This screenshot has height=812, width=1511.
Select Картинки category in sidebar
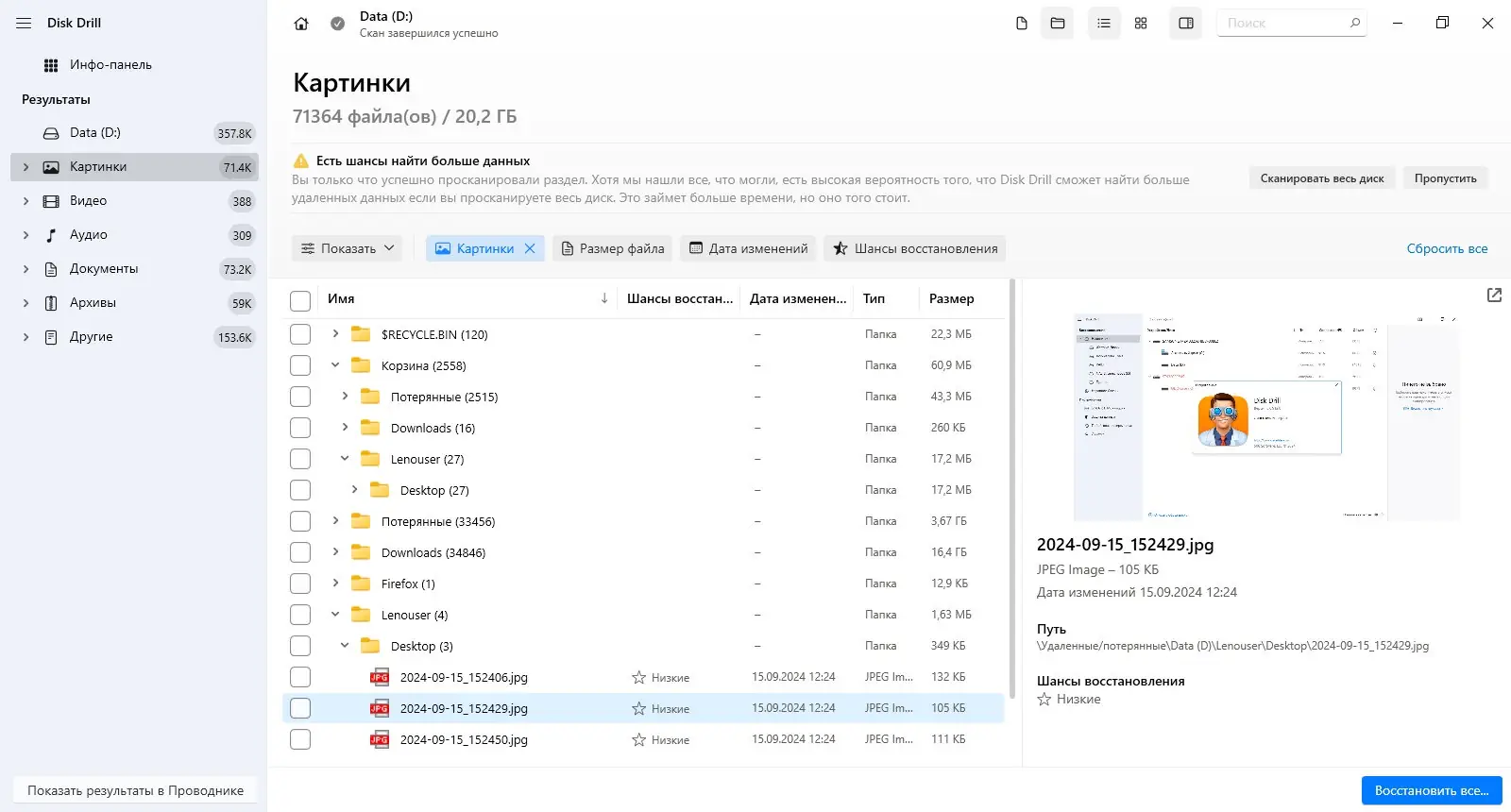[134, 167]
